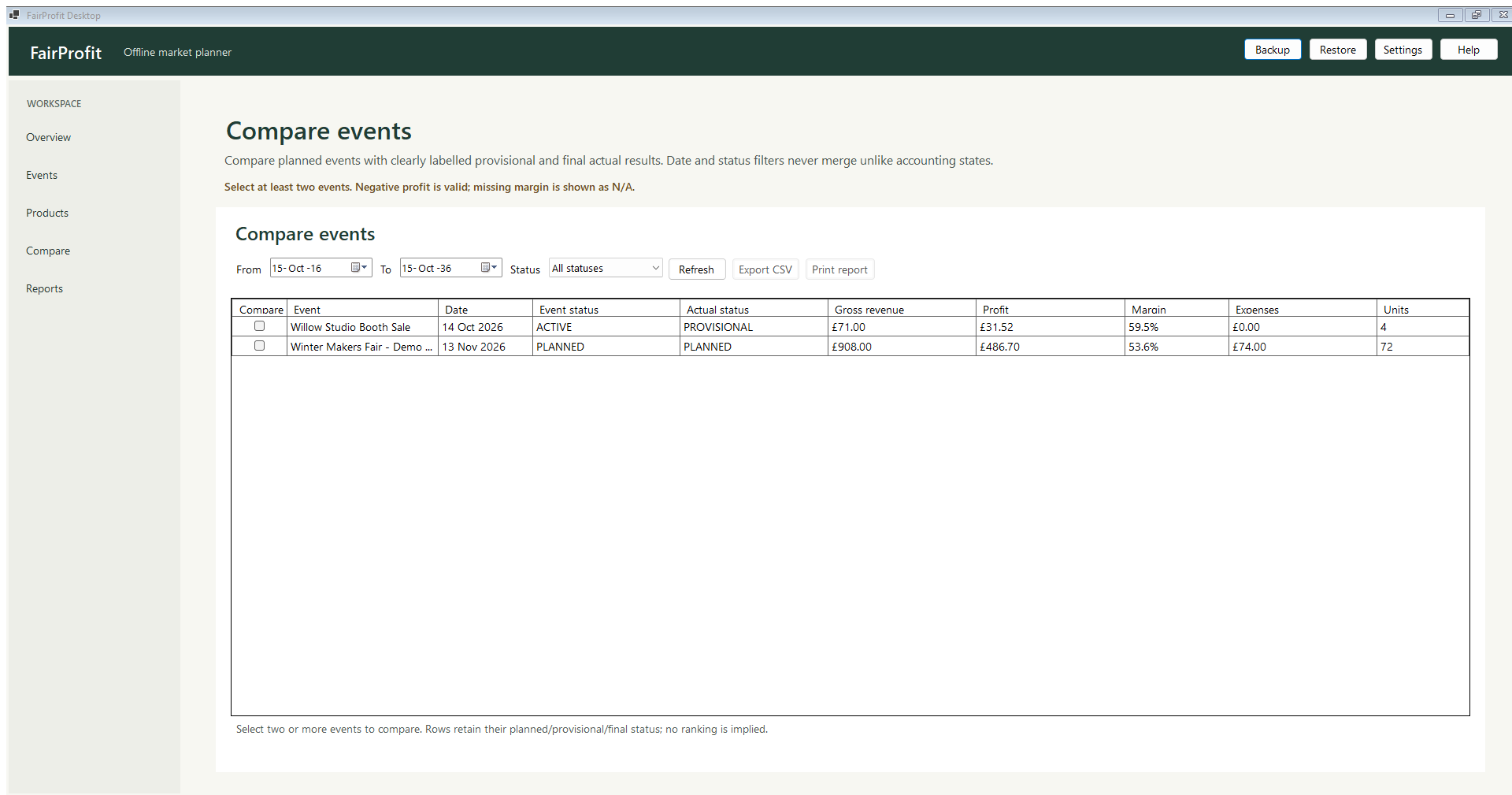Click the FairProfit Desktop title bar icon
The image size is (1512, 795).
point(14,15)
